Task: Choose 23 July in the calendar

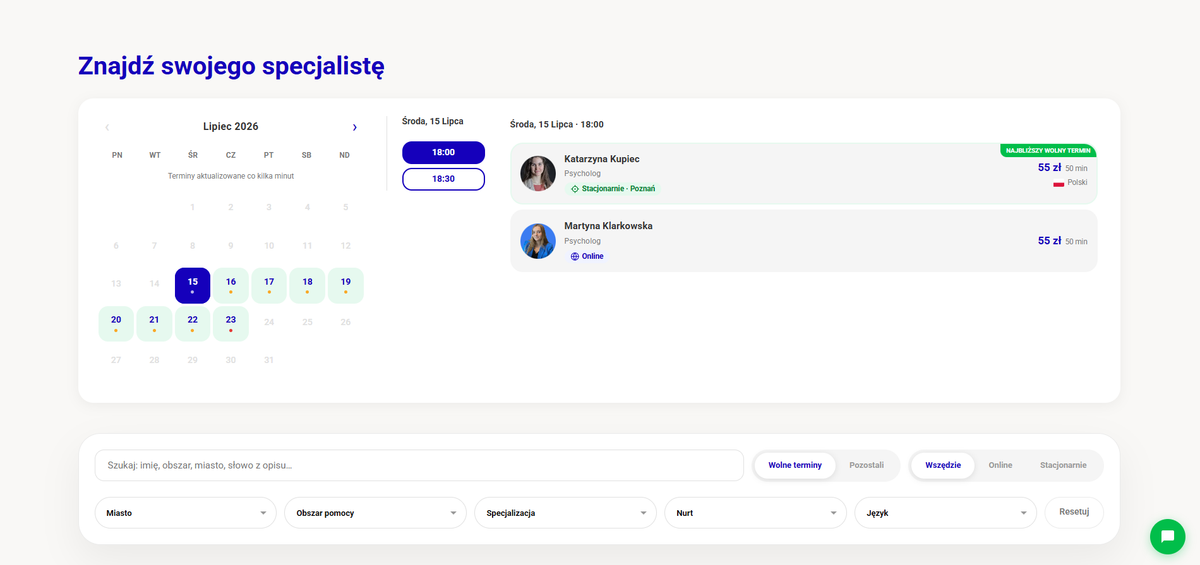Action: pyautogui.click(x=231, y=323)
